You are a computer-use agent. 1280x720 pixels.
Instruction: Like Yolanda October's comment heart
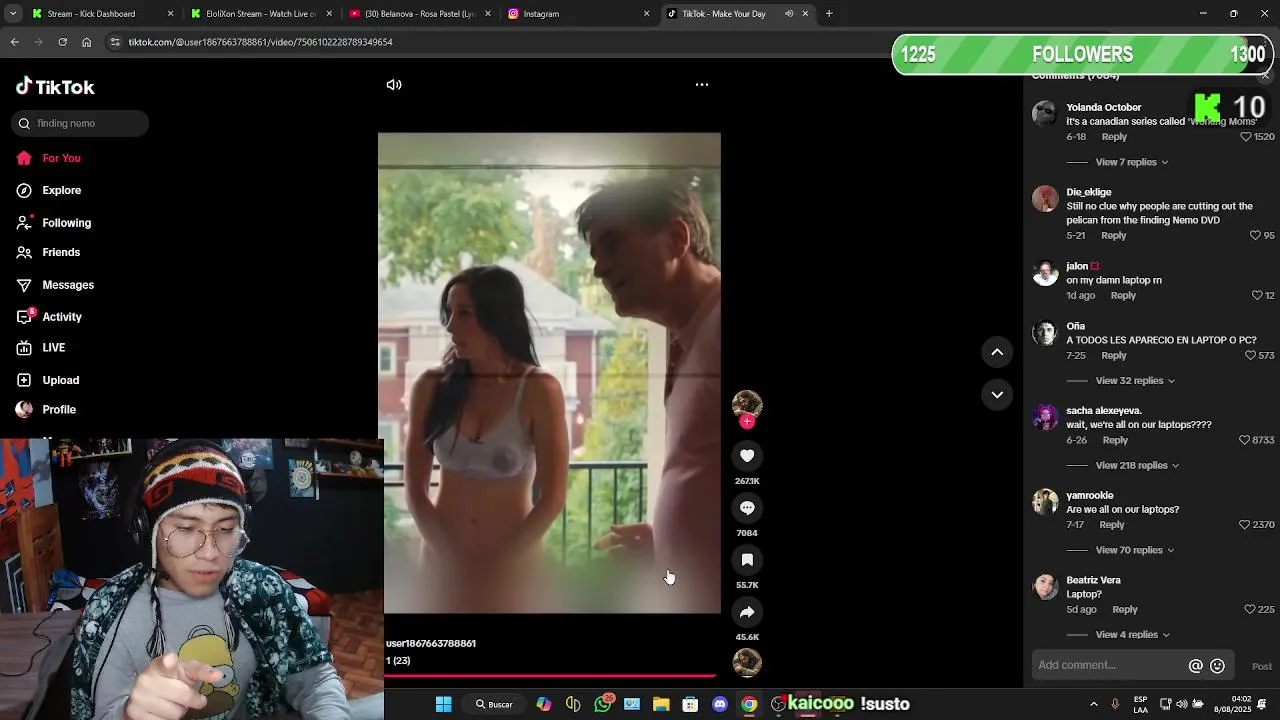(x=1246, y=137)
